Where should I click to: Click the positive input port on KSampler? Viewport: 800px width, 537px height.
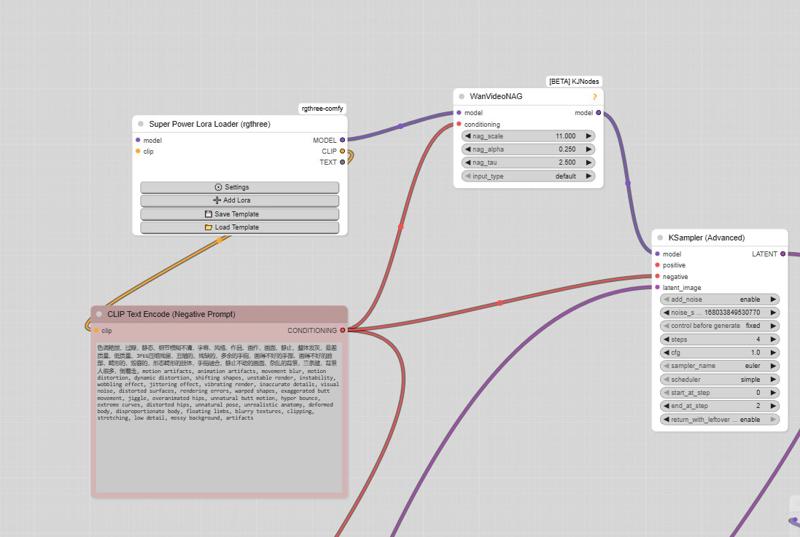[657, 265]
